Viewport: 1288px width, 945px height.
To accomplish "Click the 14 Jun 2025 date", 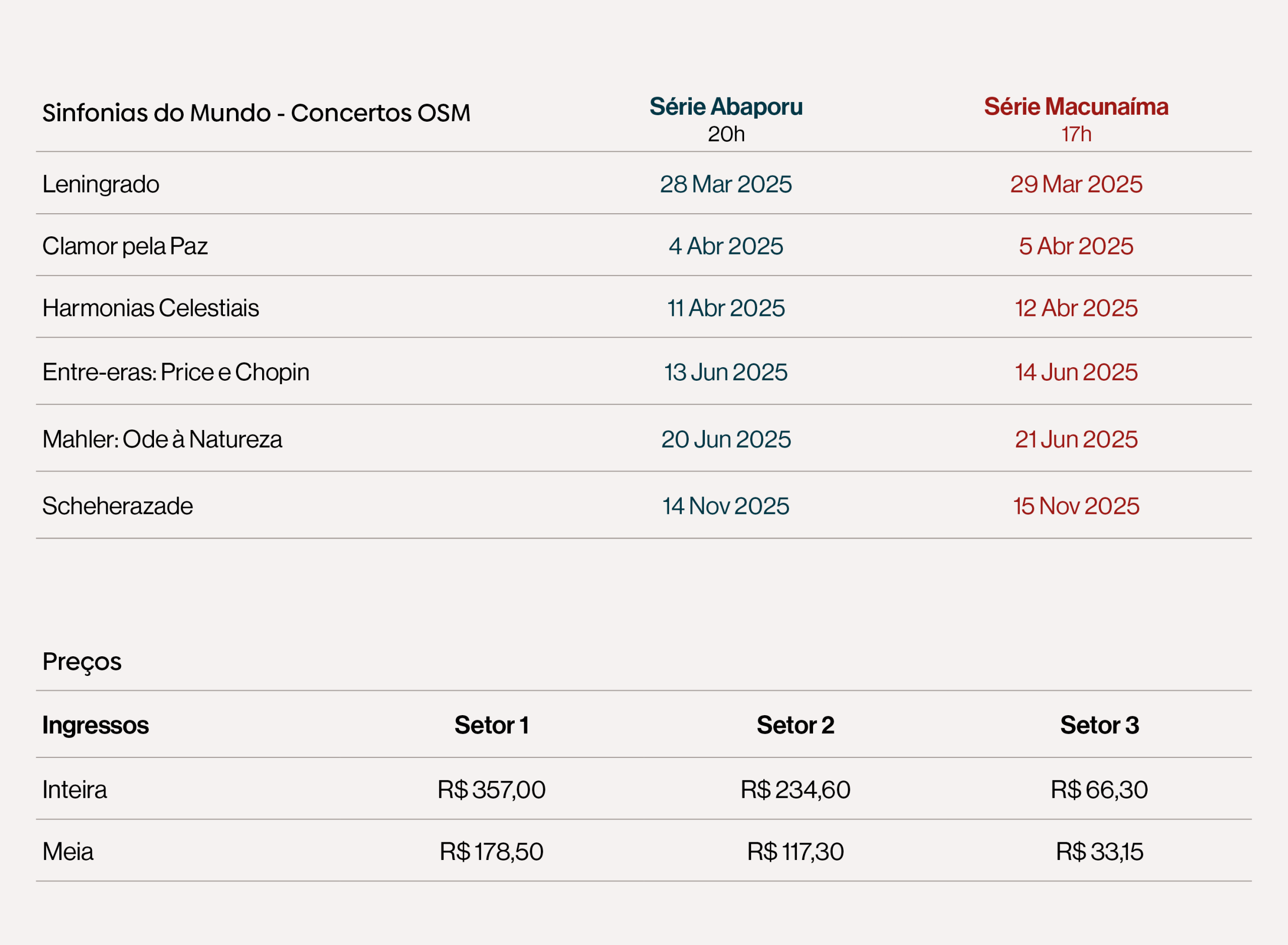I will 1076,372.
